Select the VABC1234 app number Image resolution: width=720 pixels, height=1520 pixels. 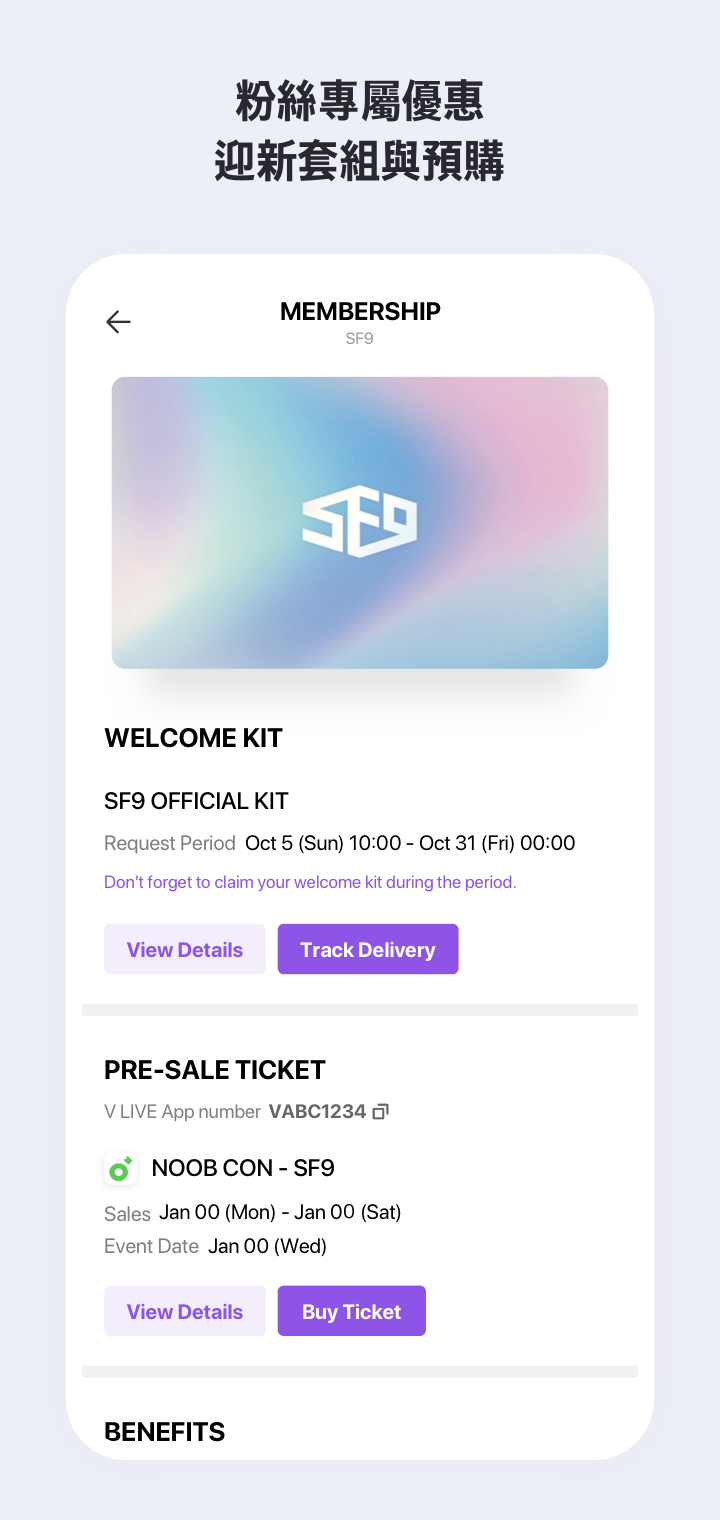pyautogui.click(x=317, y=1112)
